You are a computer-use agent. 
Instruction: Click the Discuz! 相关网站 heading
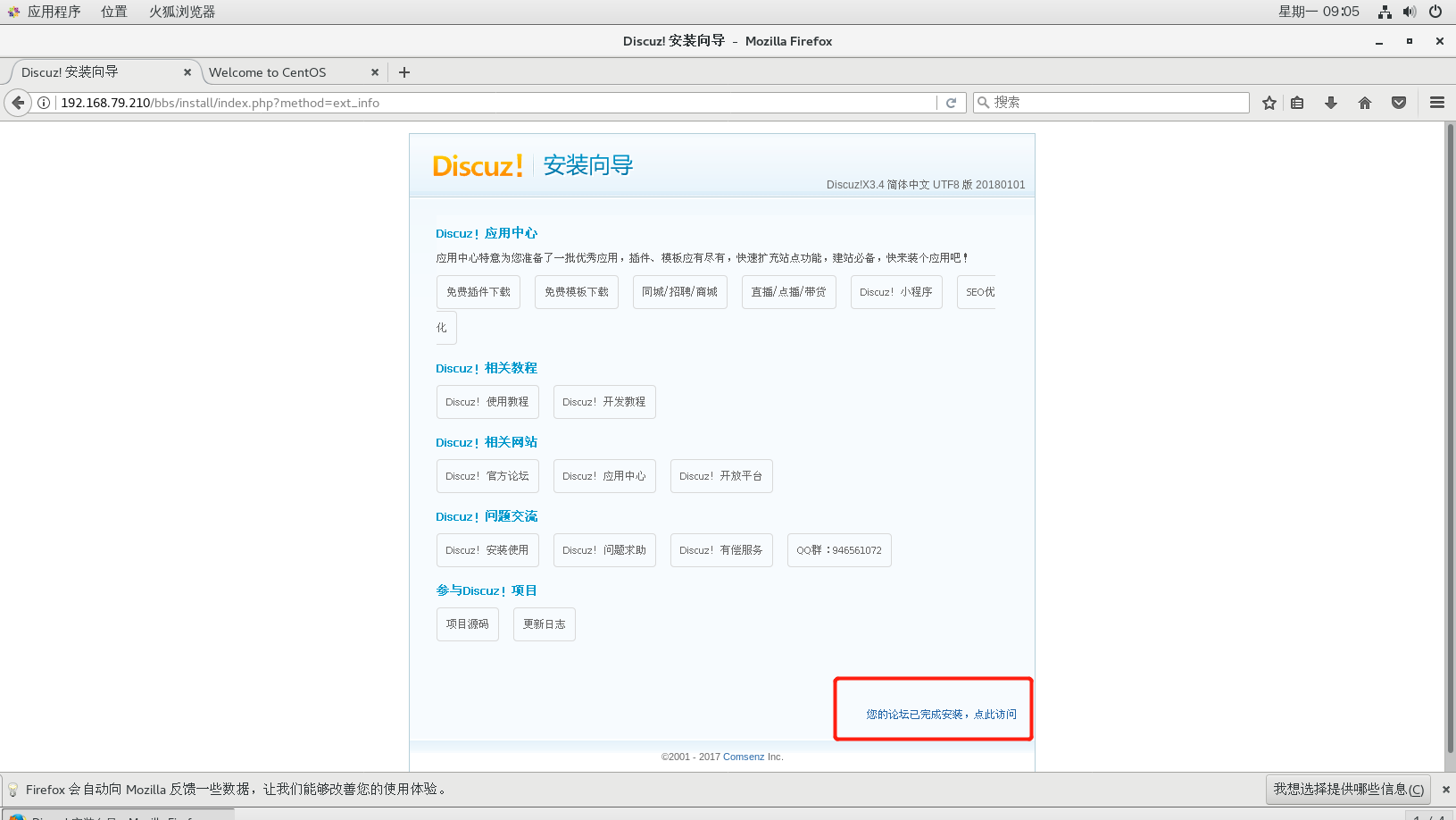[487, 442]
